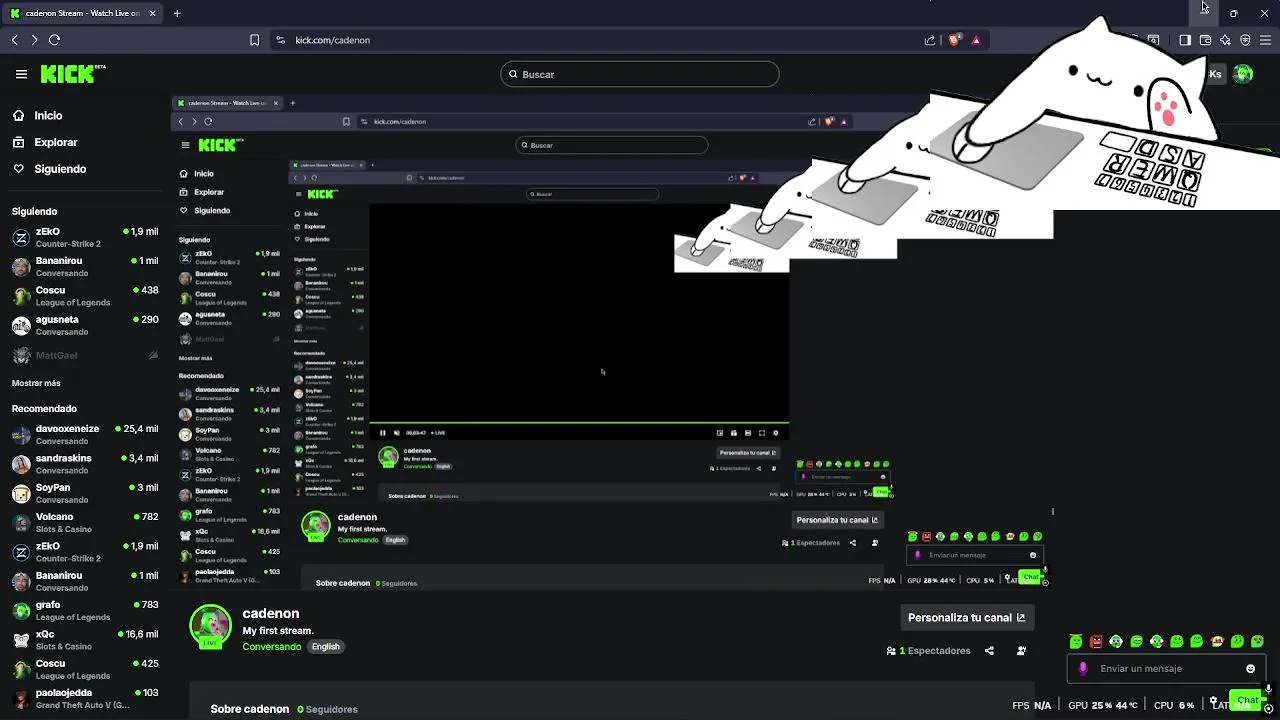Click the circular target icon at bottom right

[1268, 709]
